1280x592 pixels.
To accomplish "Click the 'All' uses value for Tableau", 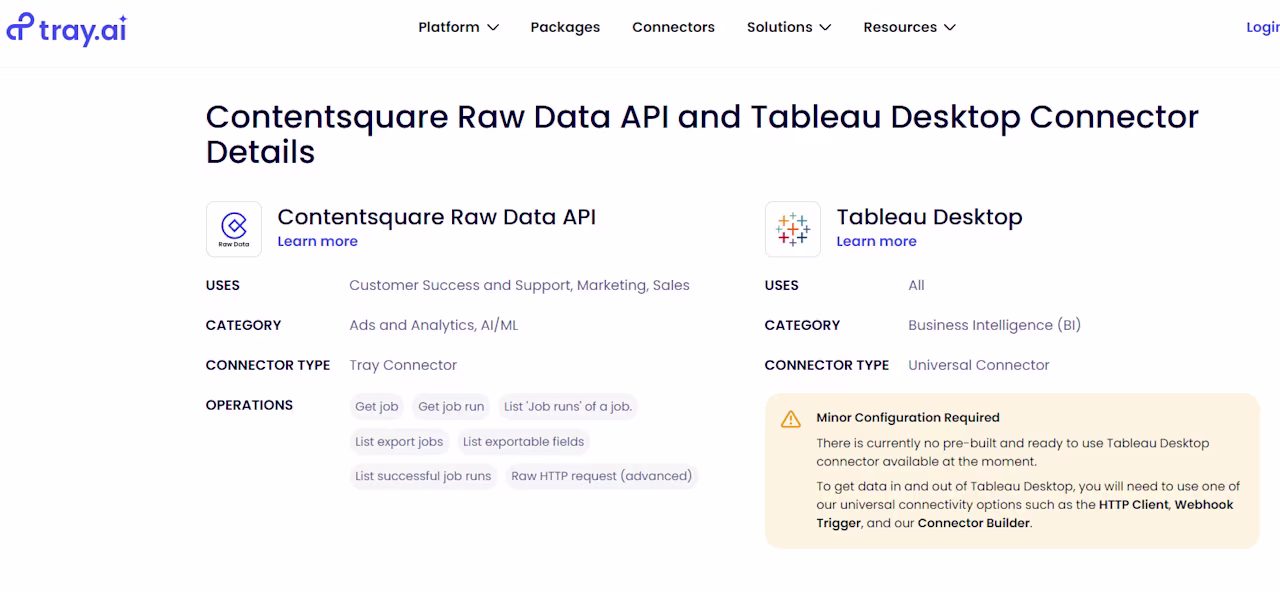I will [x=916, y=286].
